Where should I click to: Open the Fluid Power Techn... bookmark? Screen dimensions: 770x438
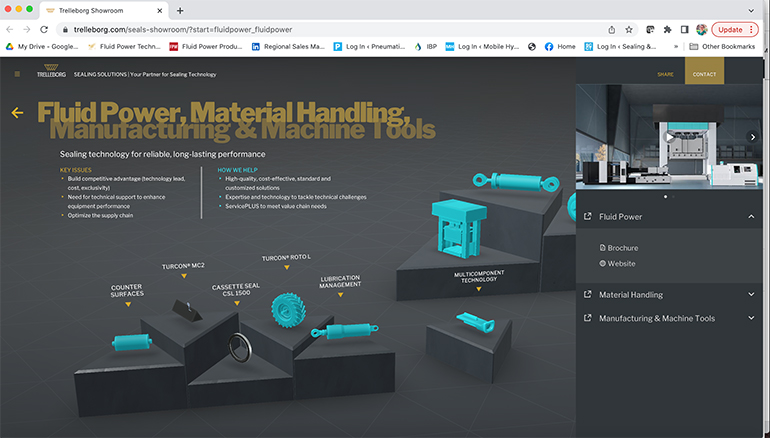pyautogui.click(x=124, y=47)
